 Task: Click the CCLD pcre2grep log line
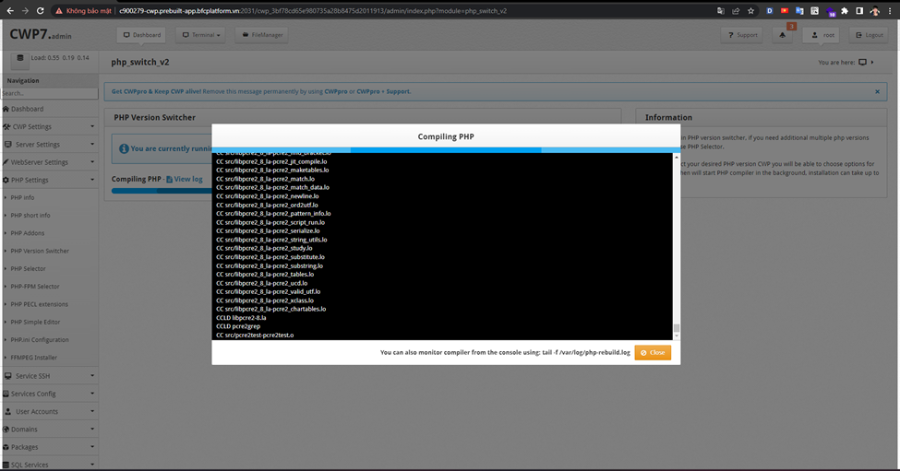[x=238, y=326]
